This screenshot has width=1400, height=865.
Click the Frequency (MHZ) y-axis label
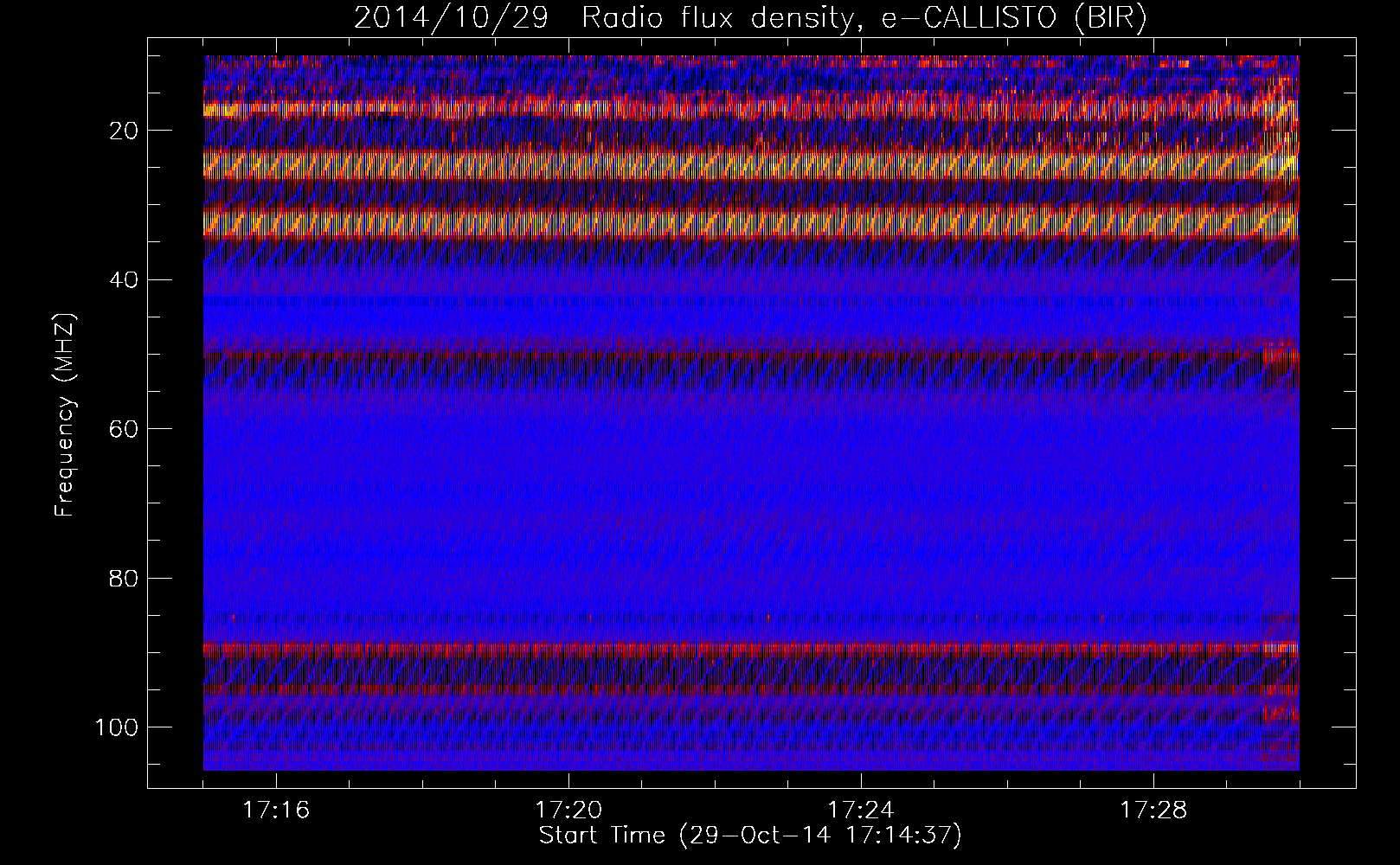click(66, 415)
